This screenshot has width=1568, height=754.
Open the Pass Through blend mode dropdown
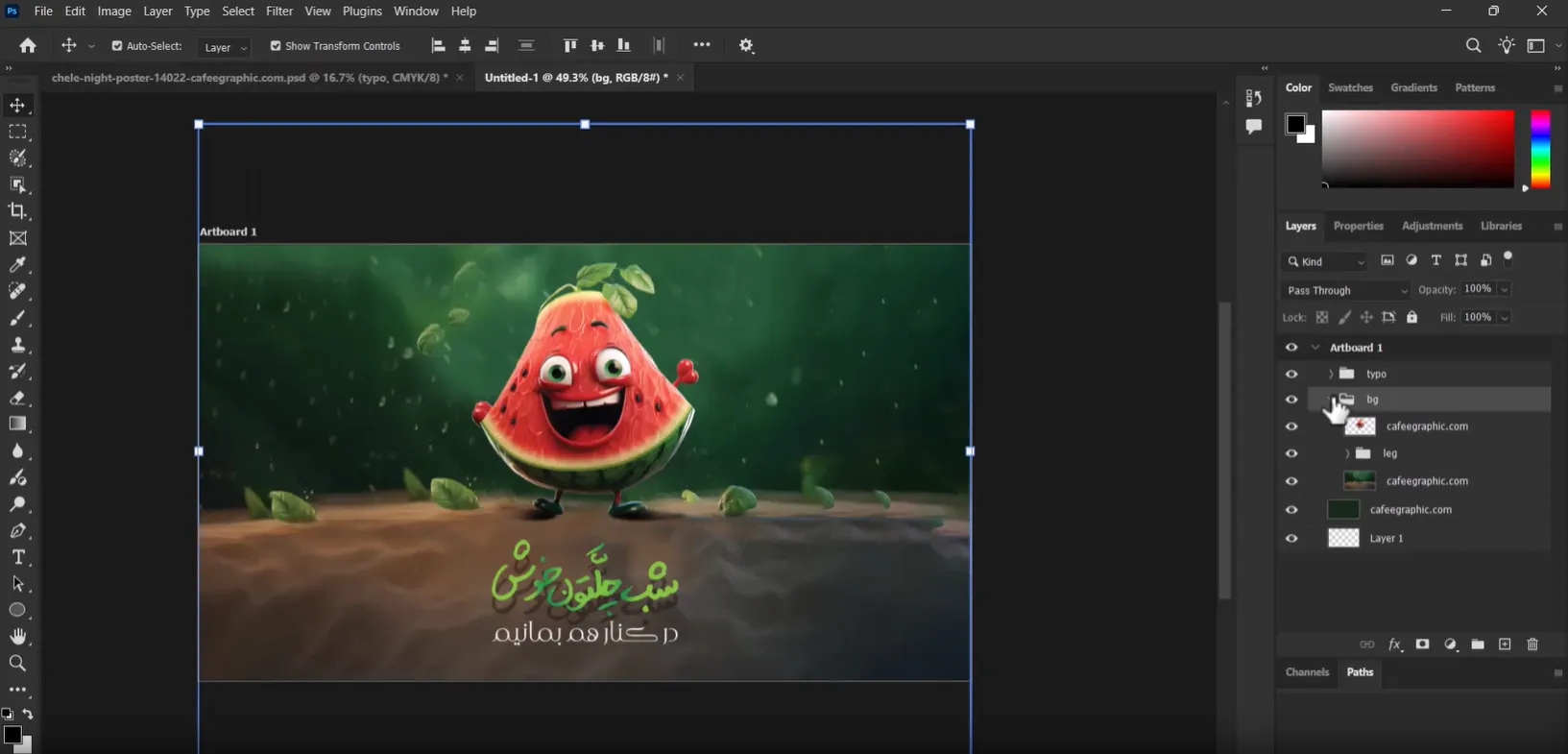point(1345,290)
